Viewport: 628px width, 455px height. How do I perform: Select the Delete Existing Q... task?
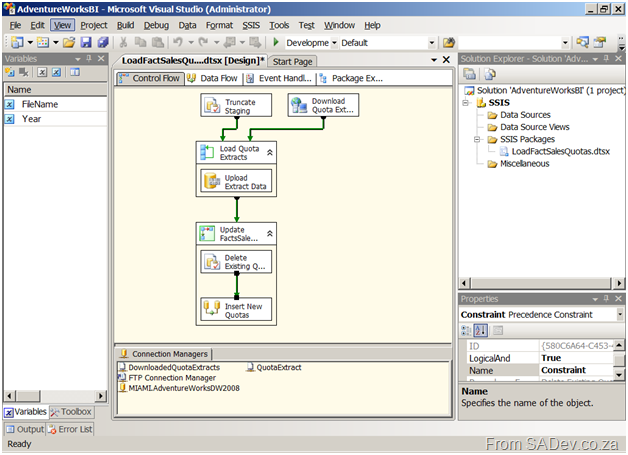coord(236,262)
